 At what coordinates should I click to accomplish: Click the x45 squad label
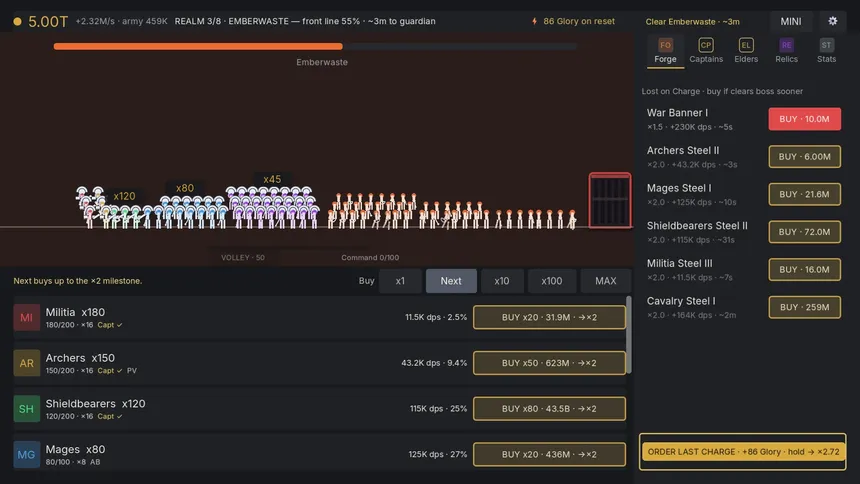[x=272, y=179]
